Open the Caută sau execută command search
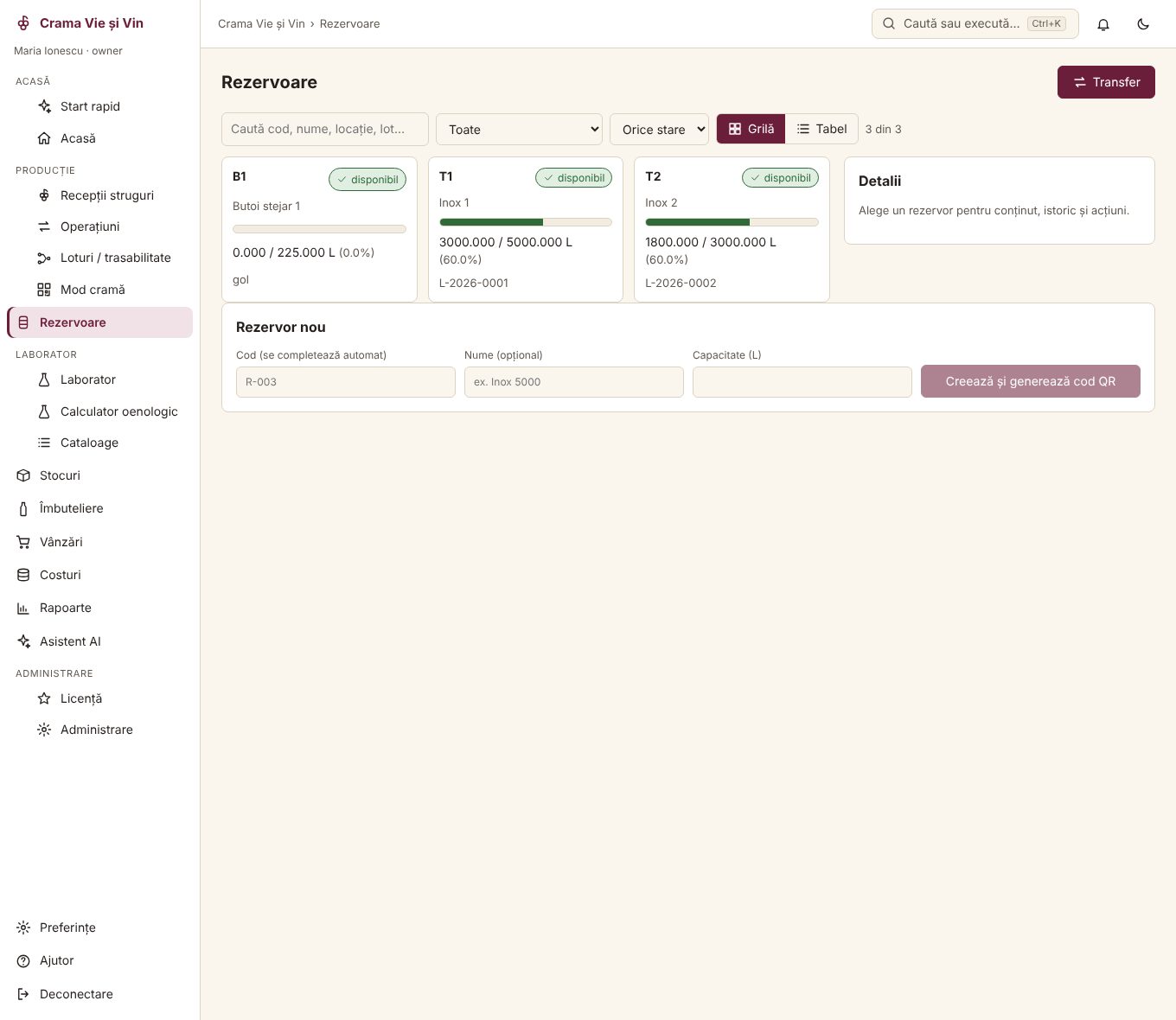This screenshot has width=1176, height=1020. pos(975,24)
